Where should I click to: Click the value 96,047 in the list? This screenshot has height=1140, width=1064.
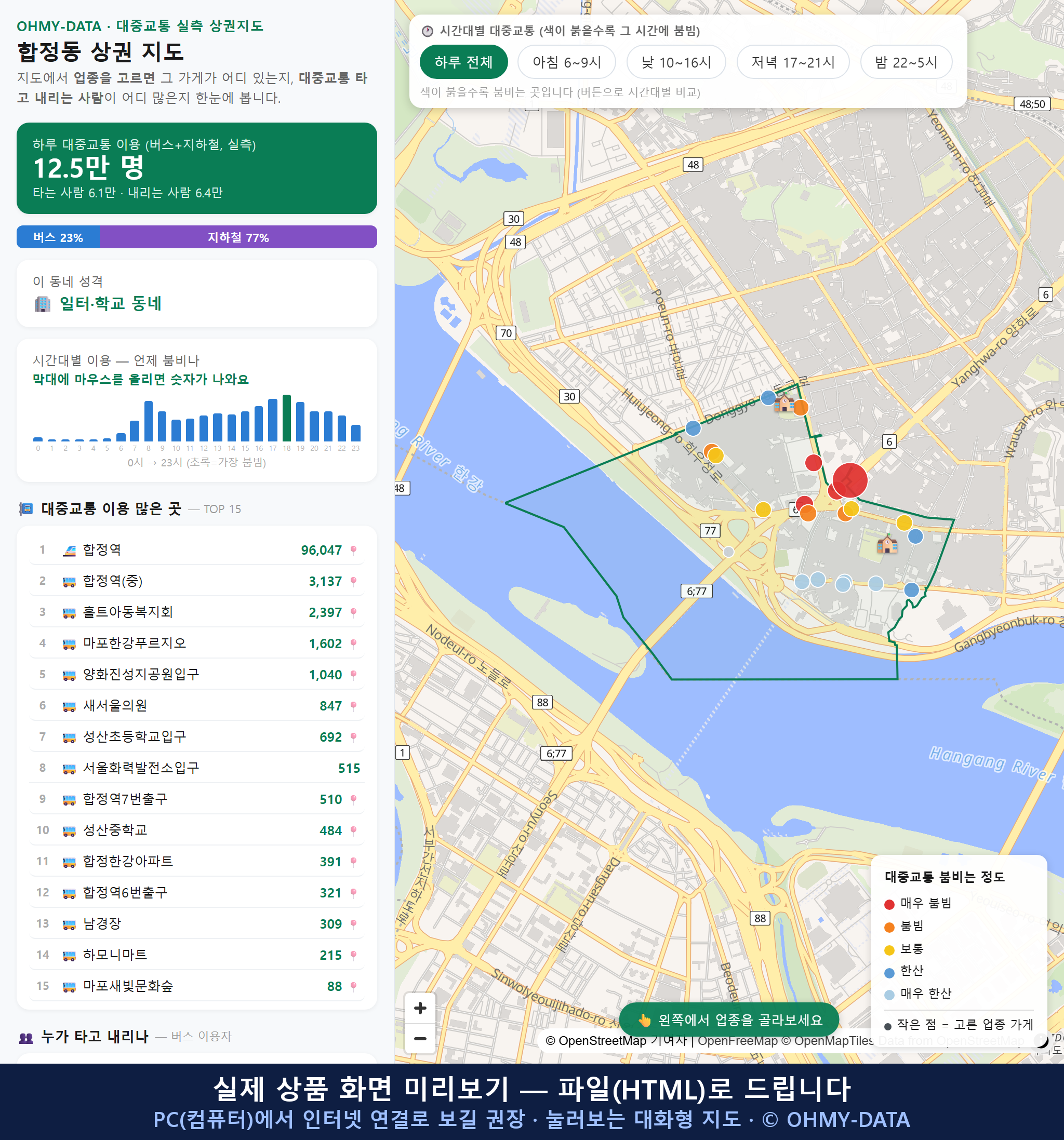[321, 551]
